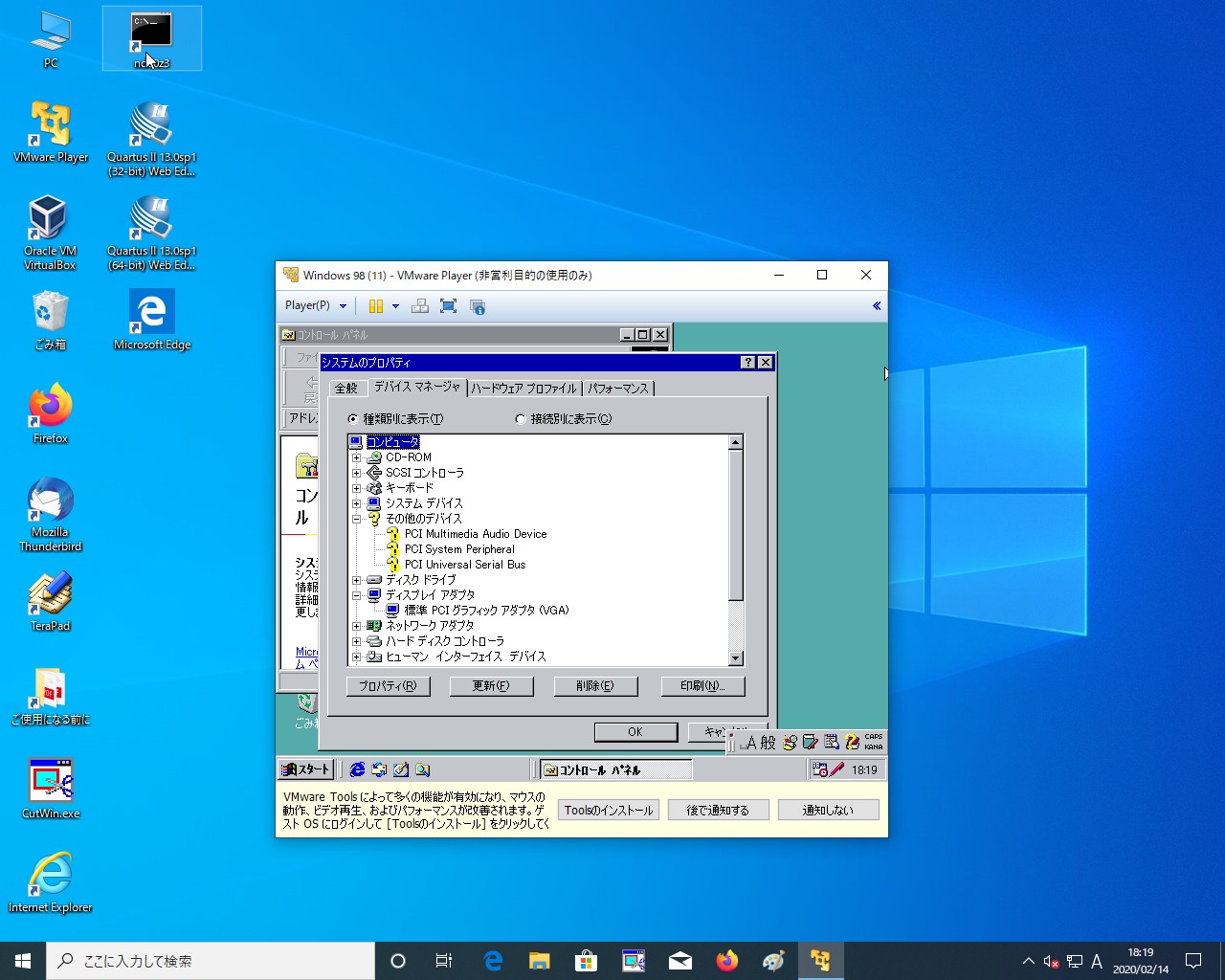Select 種類別に表示 radio button
The width and height of the screenshot is (1225, 980).
[x=353, y=419]
